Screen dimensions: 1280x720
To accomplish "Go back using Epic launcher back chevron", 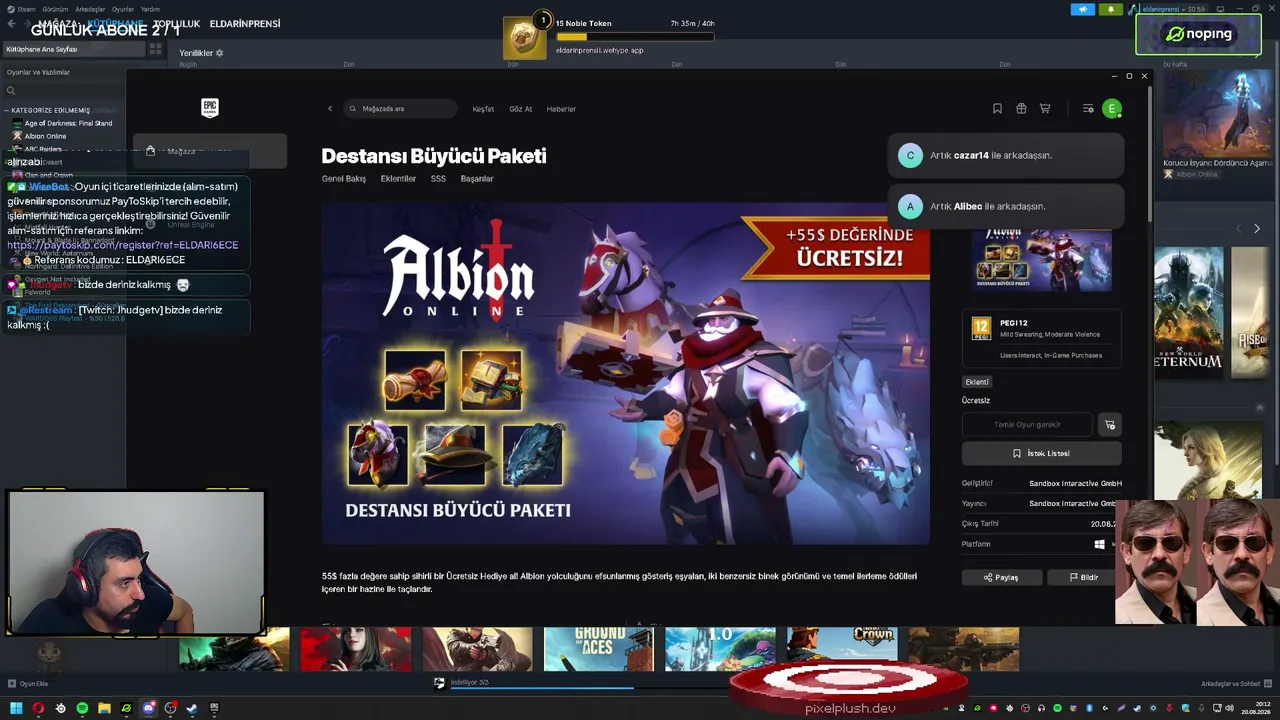I will tap(330, 109).
